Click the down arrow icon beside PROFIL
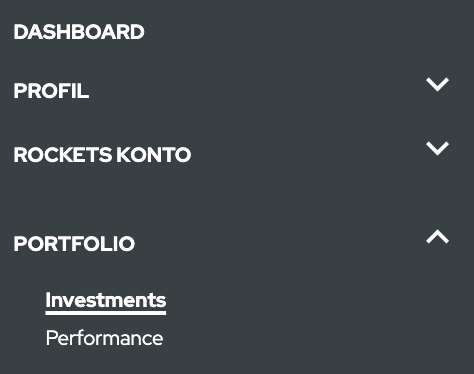The height and width of the screenshot is (374, 474). coord(437,84)
